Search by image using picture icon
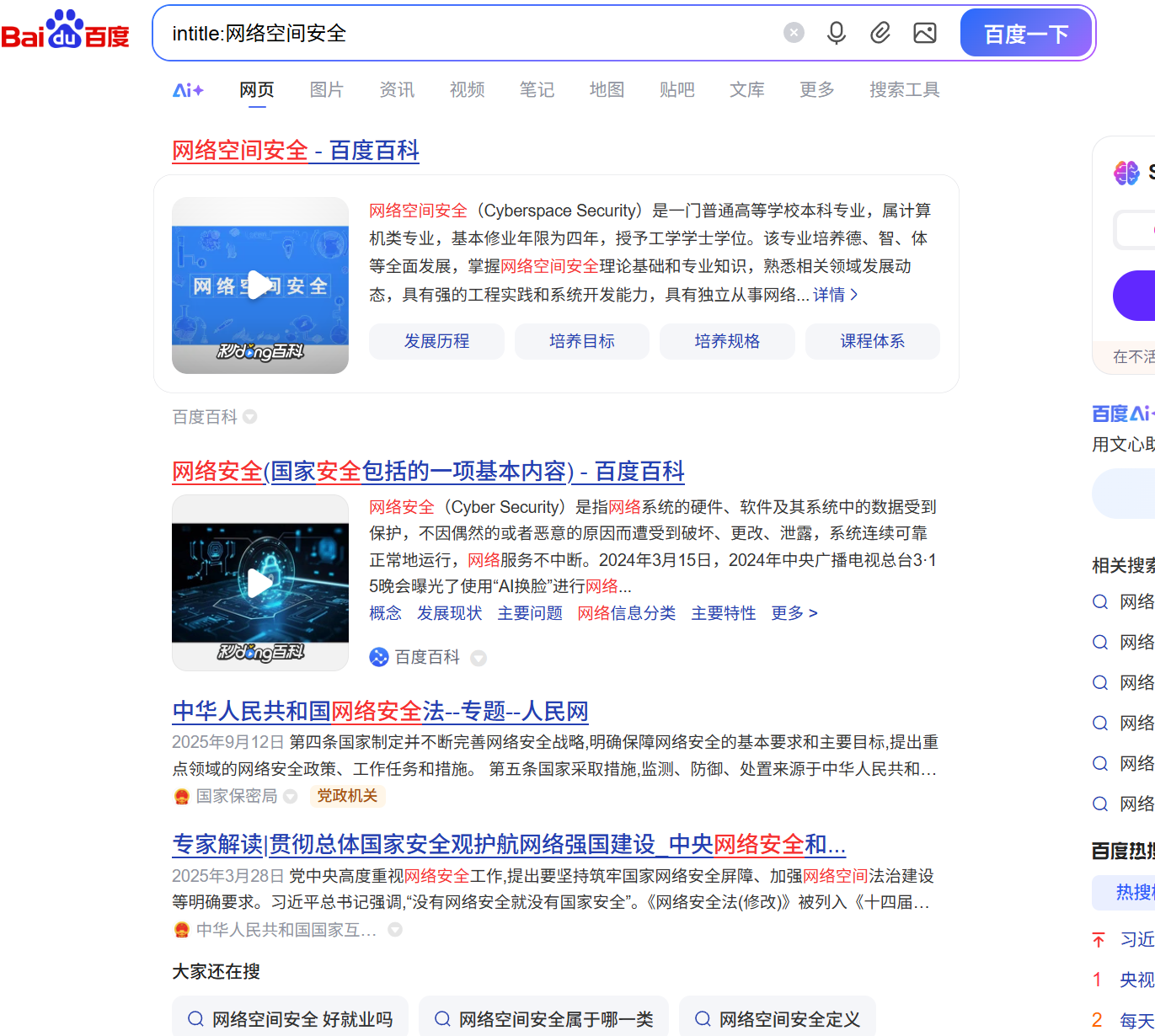1155x1036 pixels. pyautogui.click(x=925, y=33)
